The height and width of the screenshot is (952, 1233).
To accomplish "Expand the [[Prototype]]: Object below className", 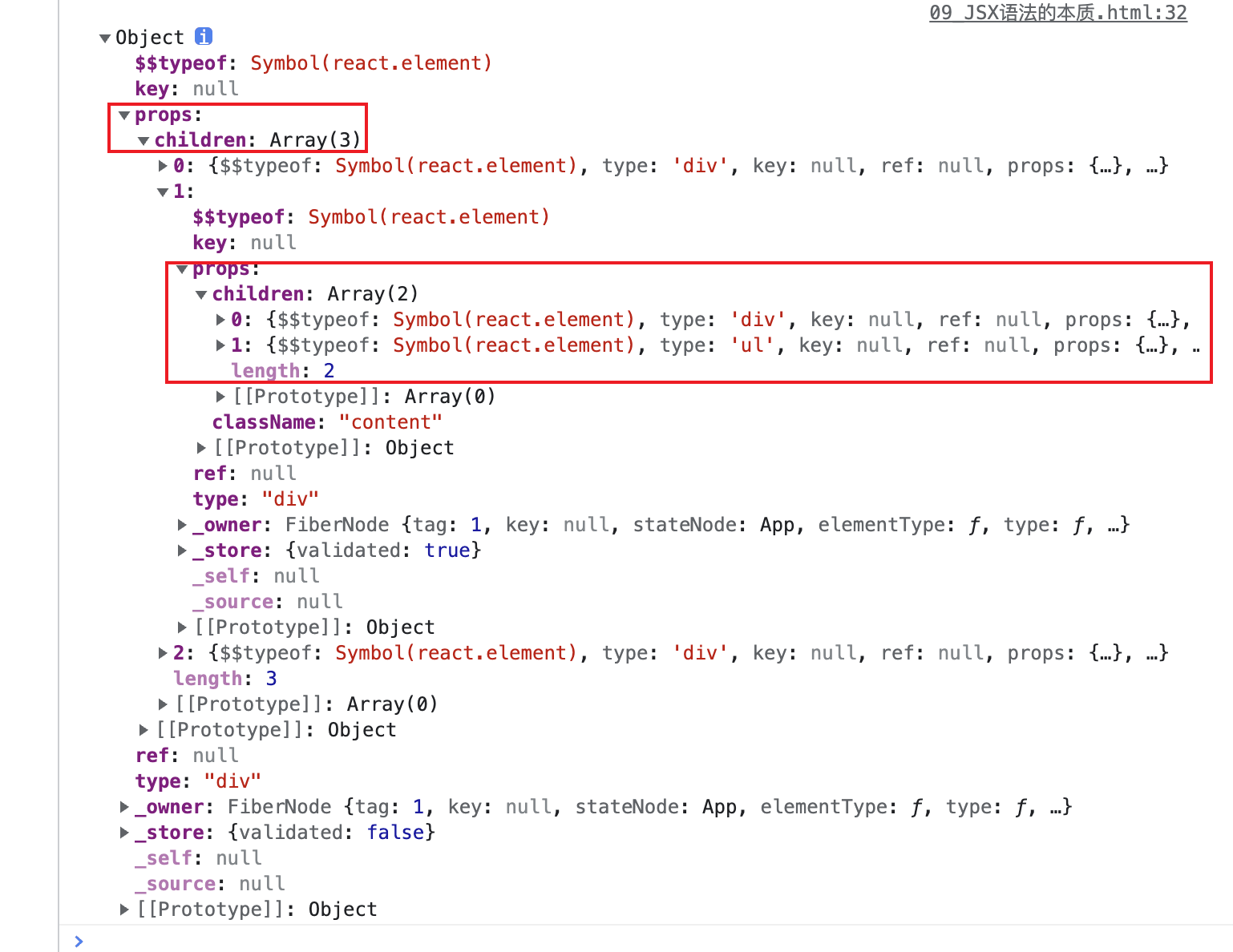I will [201, 448].
